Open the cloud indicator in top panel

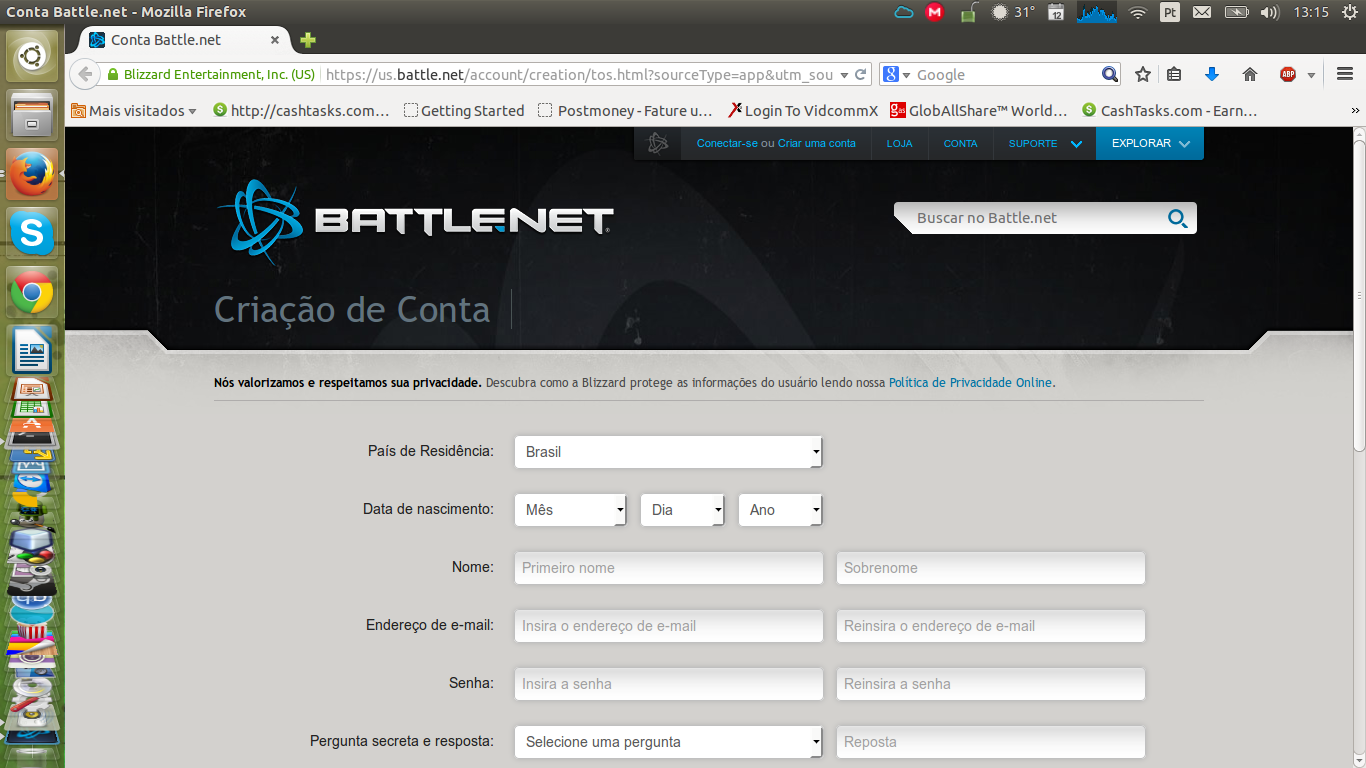904,12
